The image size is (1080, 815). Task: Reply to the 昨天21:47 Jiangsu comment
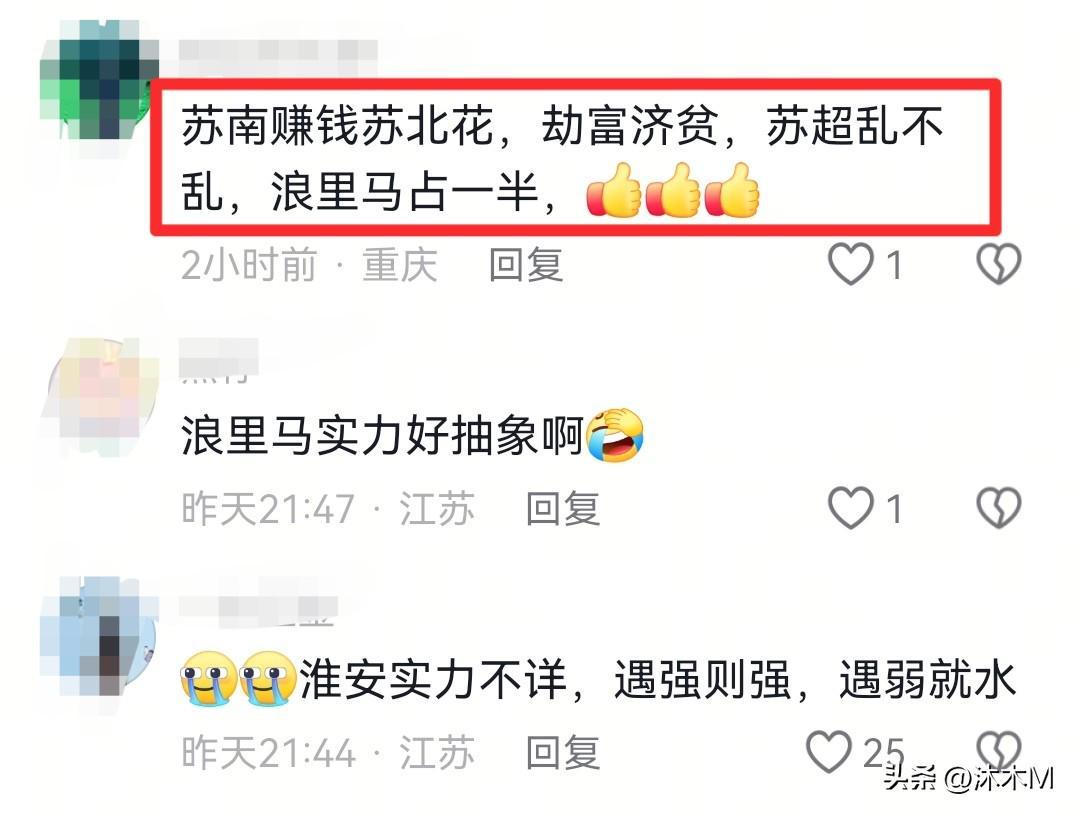point(563,509)
